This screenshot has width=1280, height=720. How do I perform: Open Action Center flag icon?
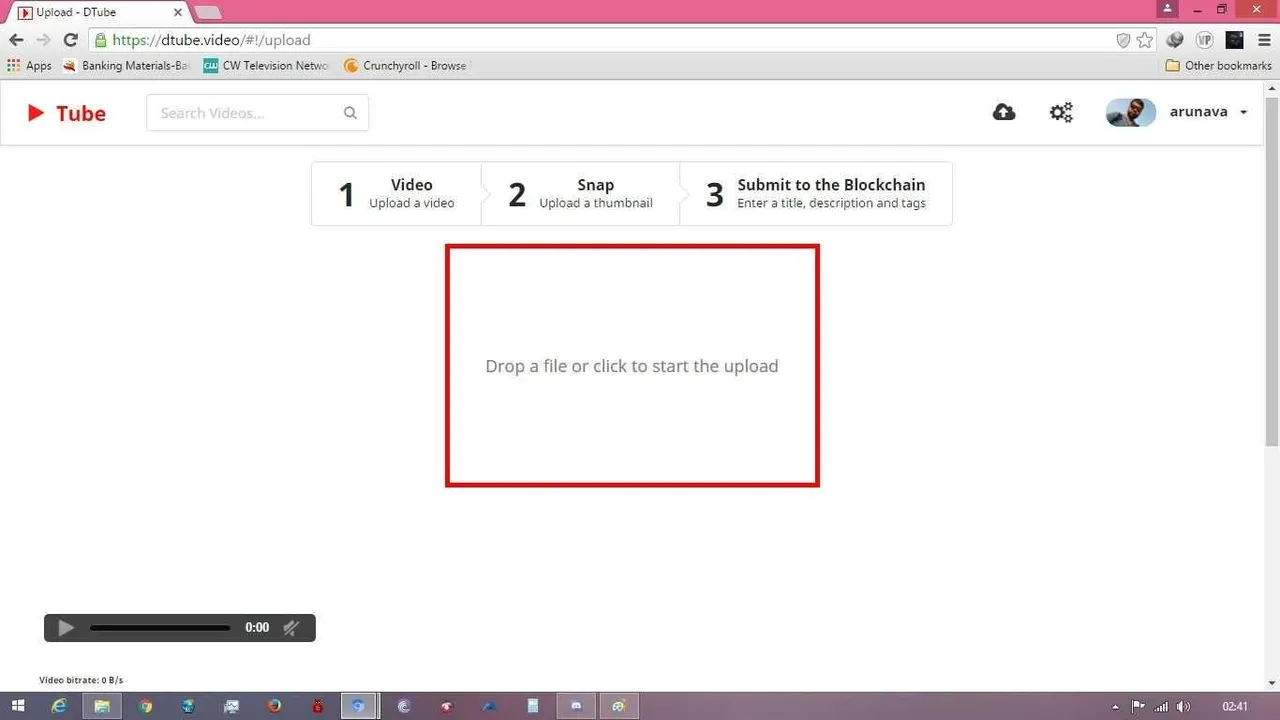click(1138, 707)
